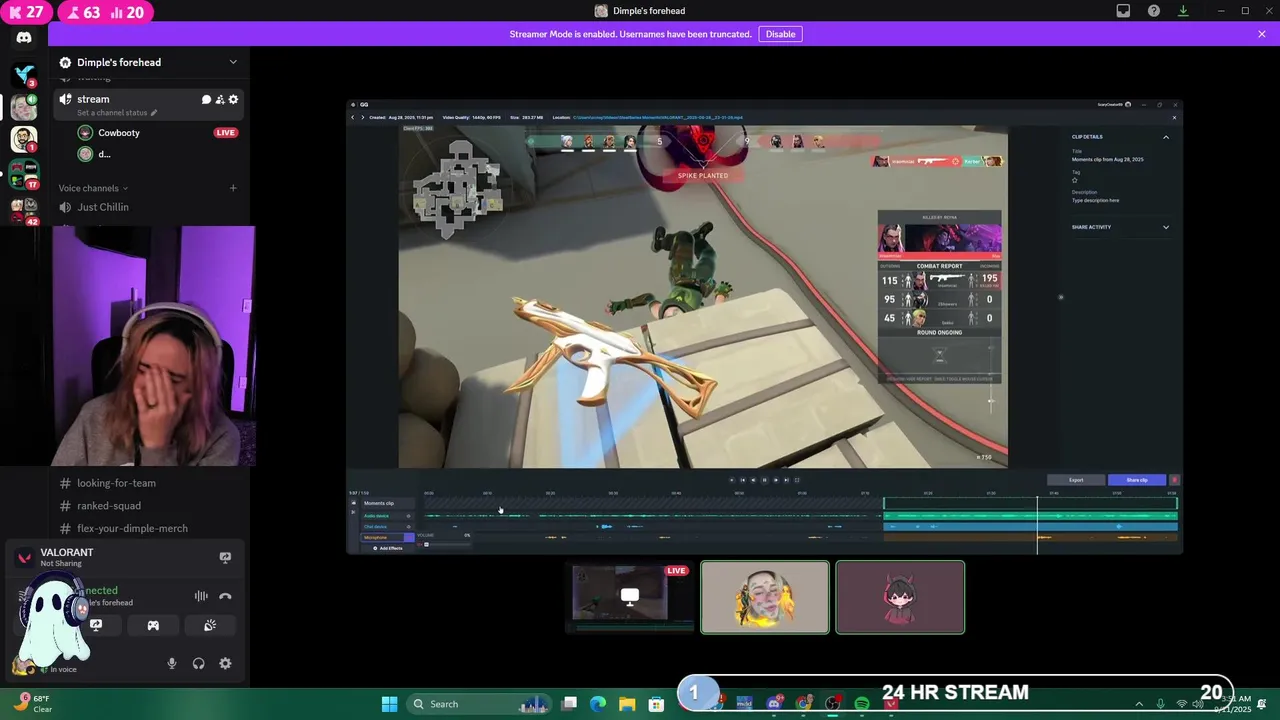Share VALORANT screen from activity panel
This screenshot has width=1280, height=720.
[x=225, y=558]
